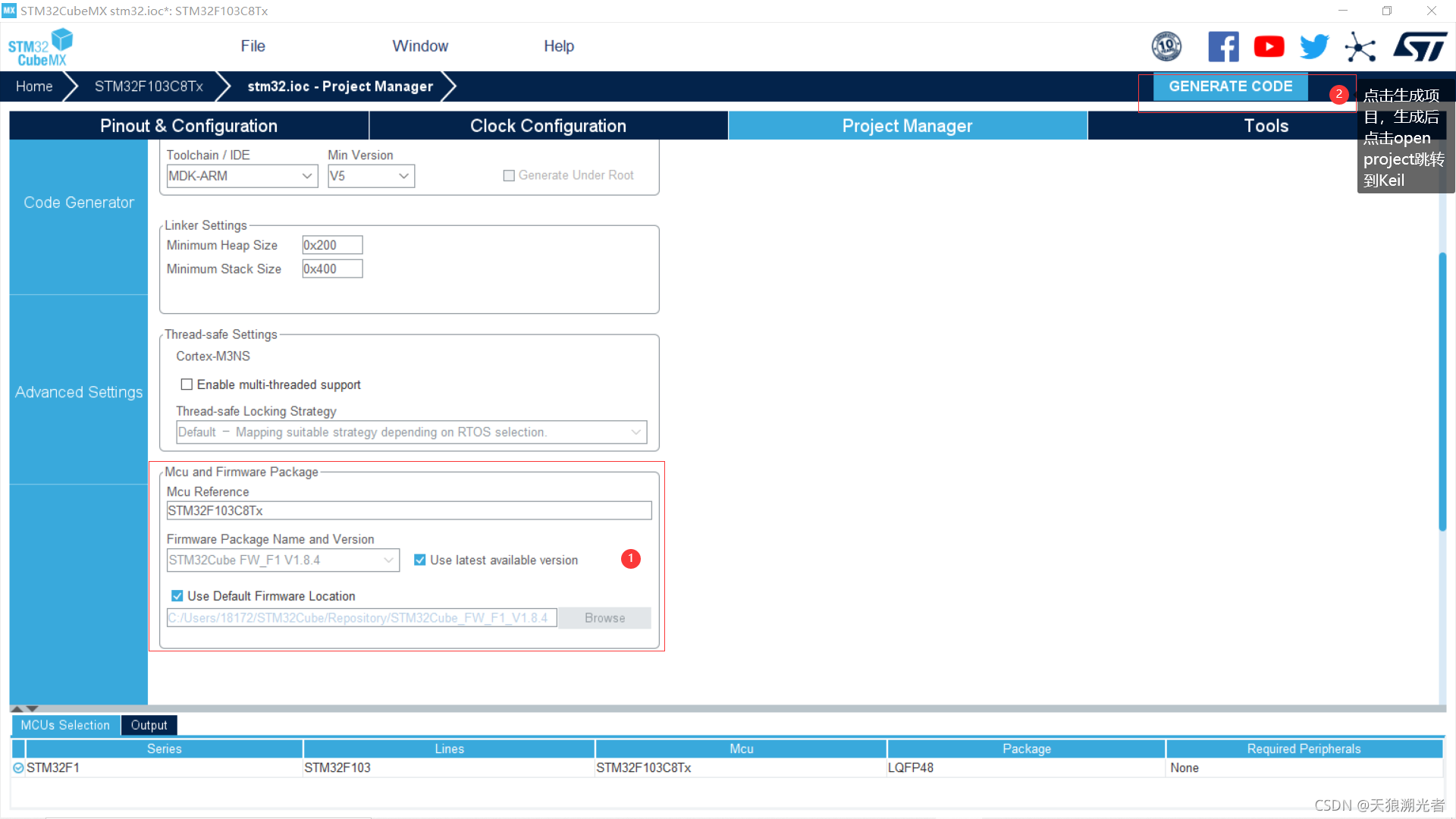This screenshot has width=1456, height=819.
Task: Click the ST community network icon
Action: coord(1360,47)
